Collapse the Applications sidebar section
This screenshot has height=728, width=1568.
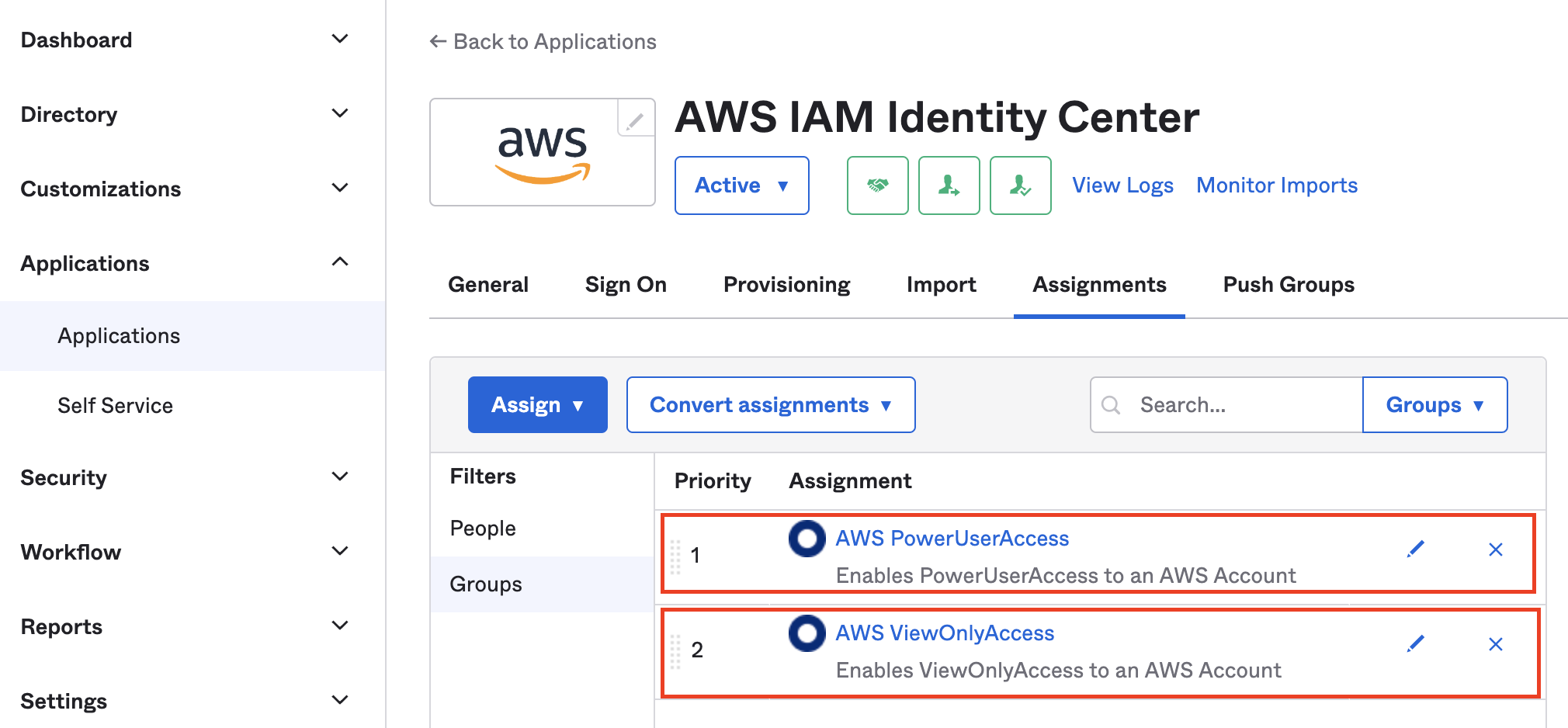tap(339, 262)
